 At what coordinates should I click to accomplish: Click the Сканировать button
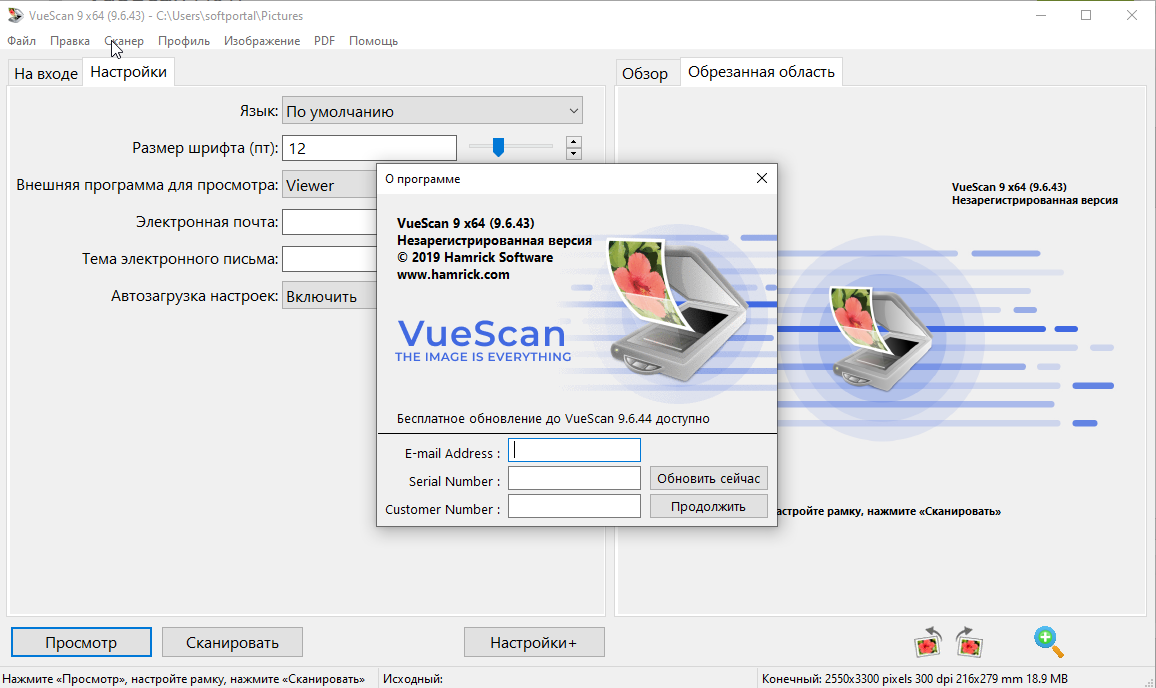[x=232, y=642]
